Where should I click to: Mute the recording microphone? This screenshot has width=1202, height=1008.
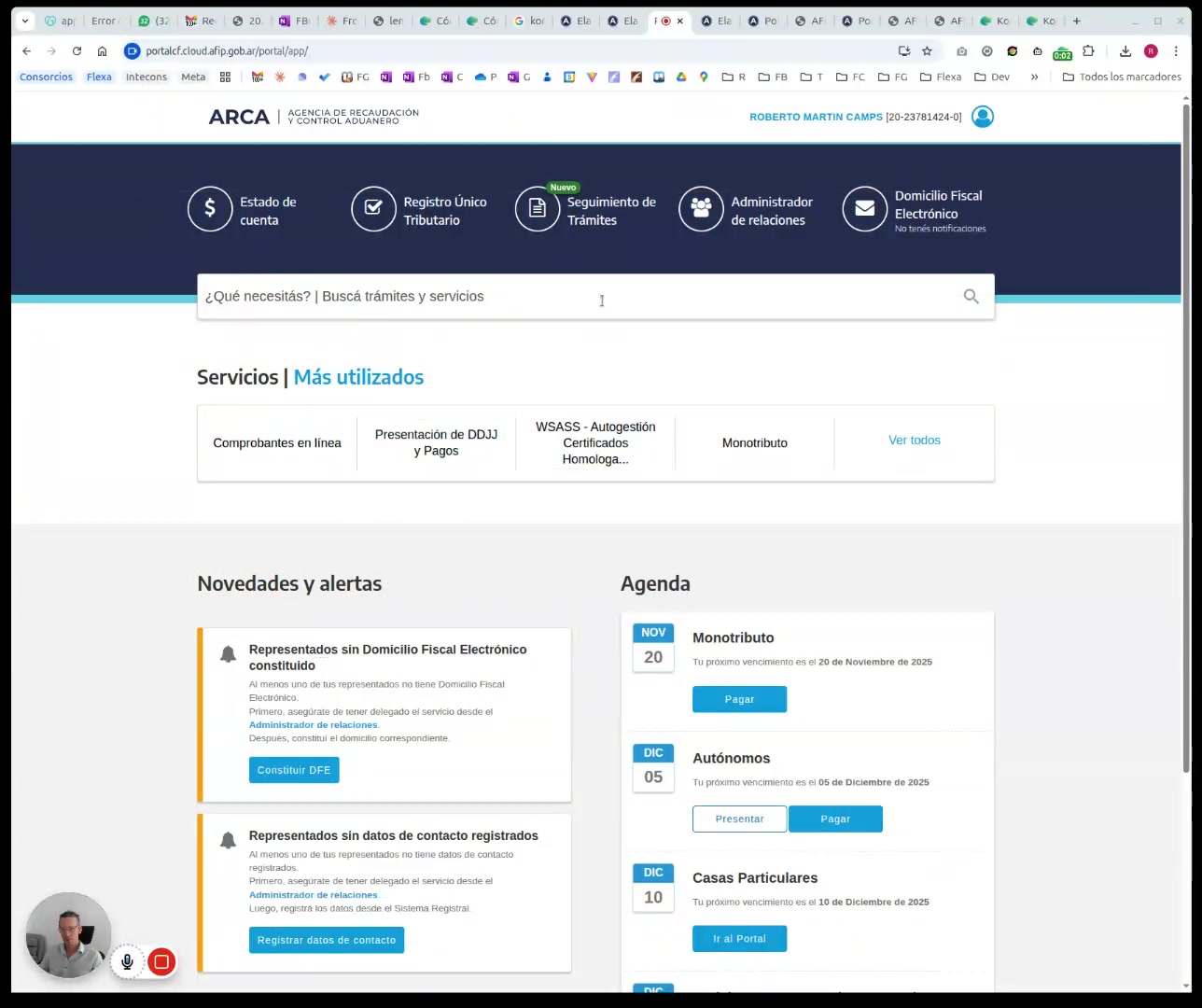point(128,961)
